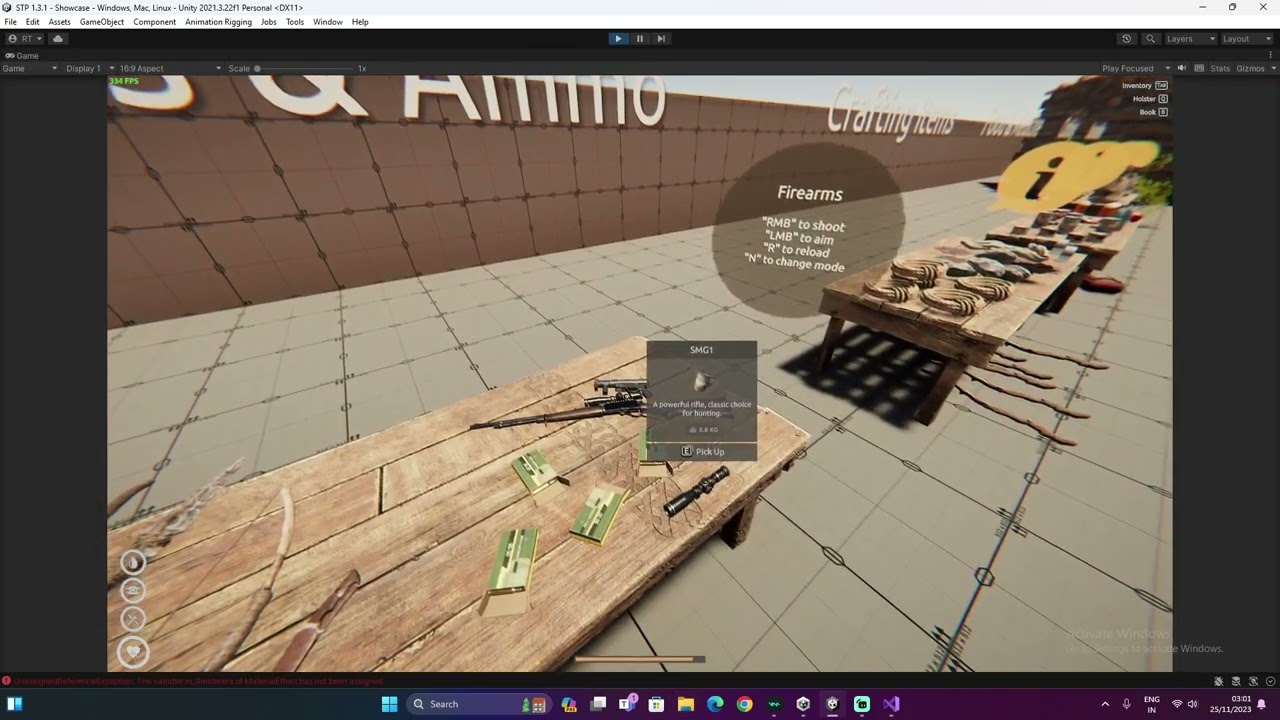Click the Scale slider handle
The width and height of the screenshot is (1280, 720).
(257, 69)
